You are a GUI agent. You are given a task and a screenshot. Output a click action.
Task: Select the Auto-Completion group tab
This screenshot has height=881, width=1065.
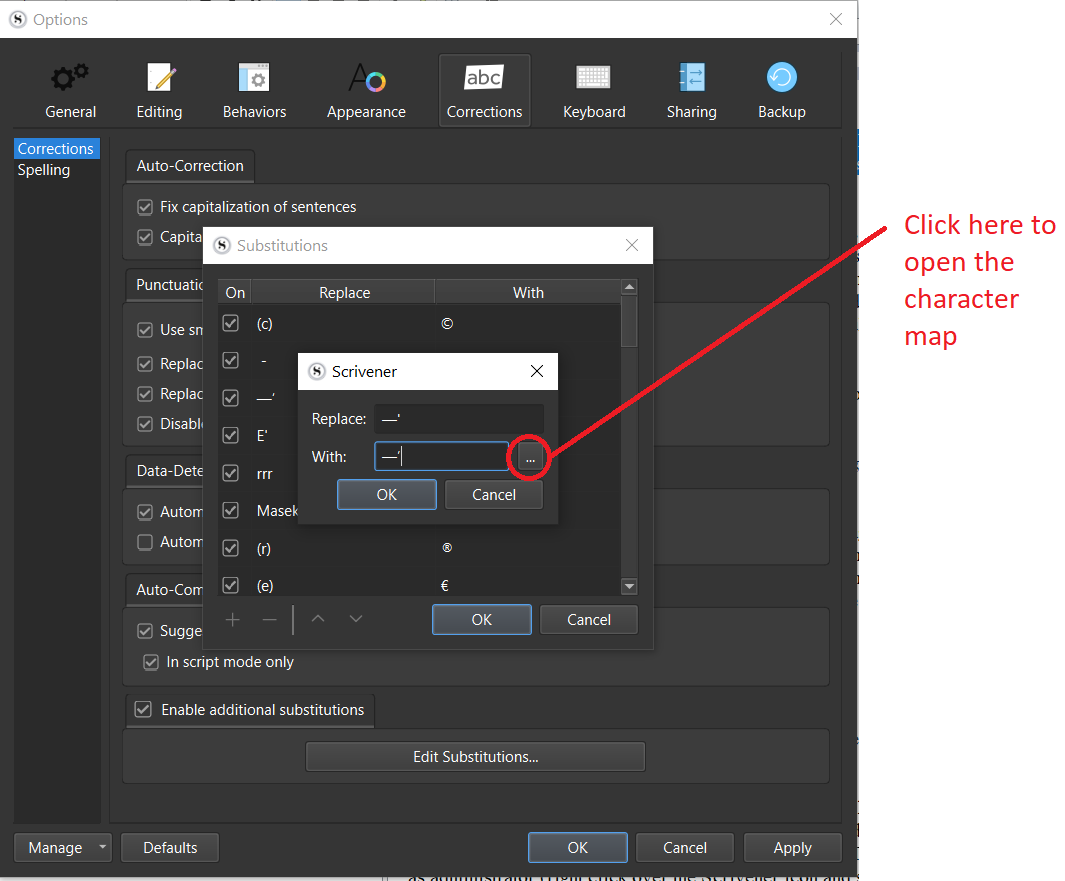point(165,590)
